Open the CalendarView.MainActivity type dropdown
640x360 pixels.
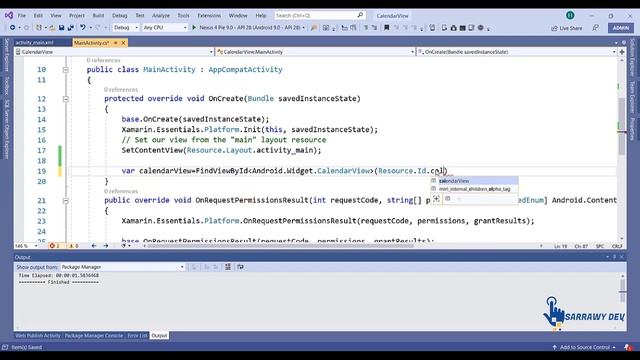click(x=316, y=52)
